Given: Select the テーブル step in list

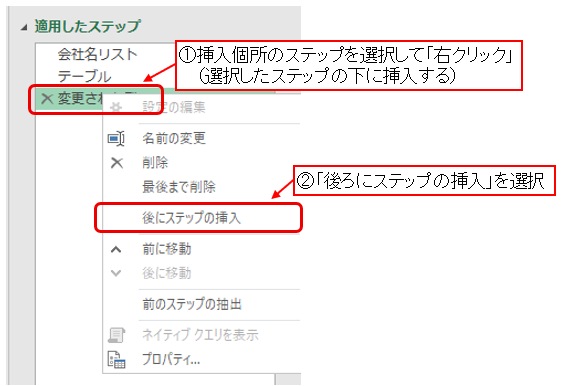Looking at the screenshot, I should pyautogui.click(x=84, y=77).
